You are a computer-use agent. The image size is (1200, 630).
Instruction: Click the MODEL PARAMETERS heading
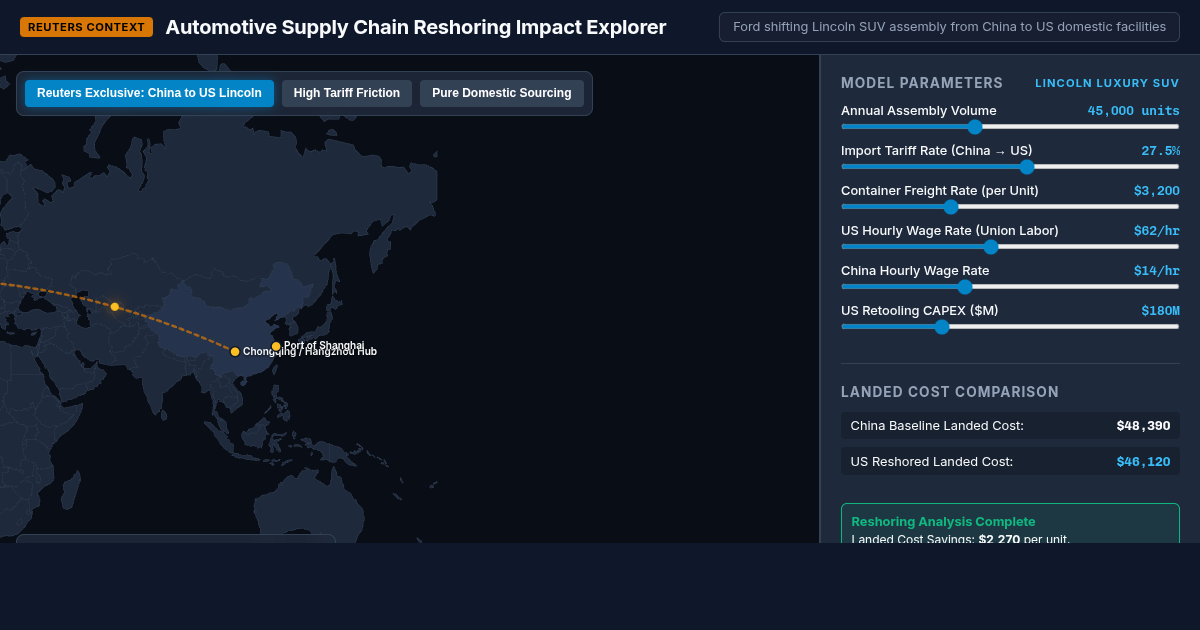(x=922, y=83)
